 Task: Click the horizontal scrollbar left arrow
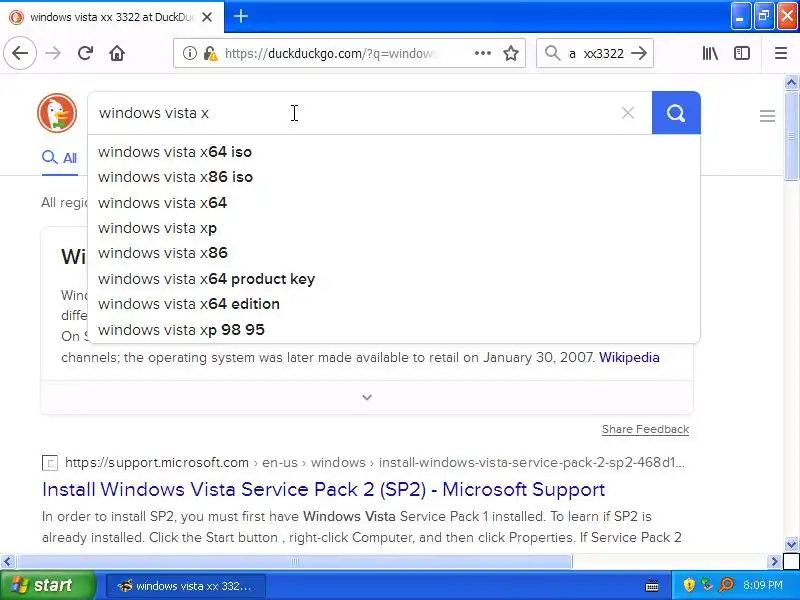click(7, 562)
